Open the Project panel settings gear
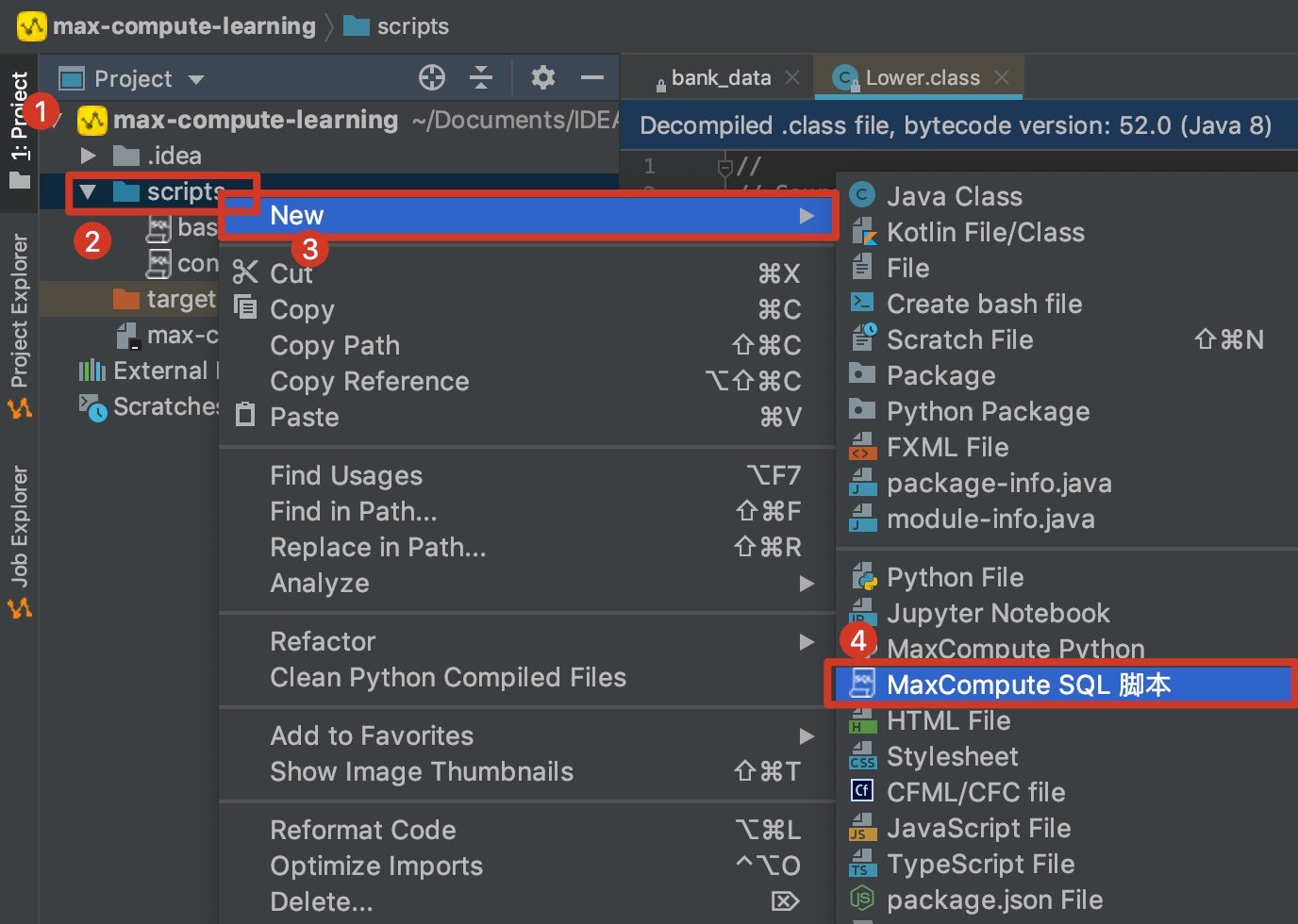This screenshot has height=924, width=1298. point(541,77)
